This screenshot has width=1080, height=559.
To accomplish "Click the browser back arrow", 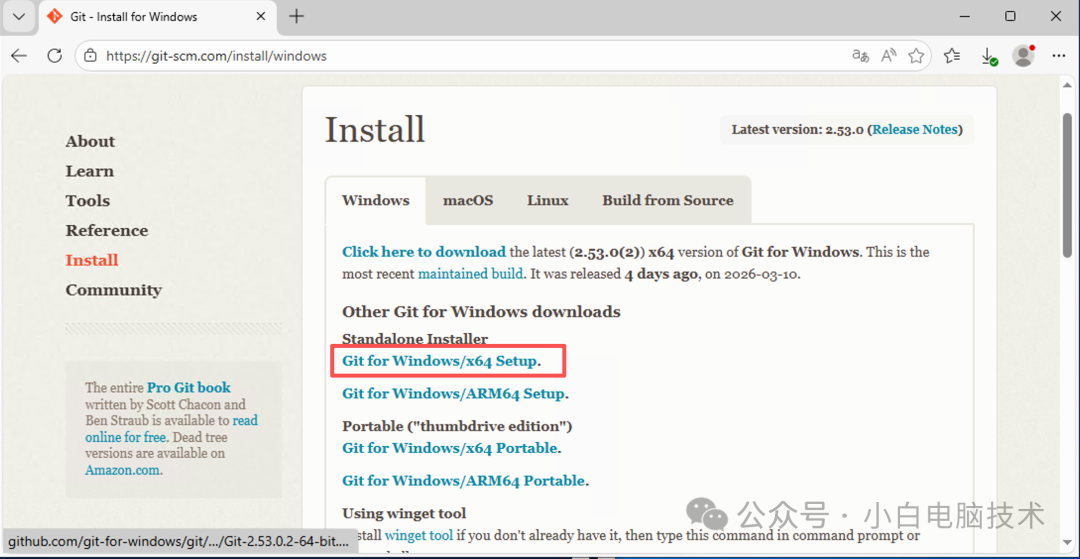I will click(x=19, y=56).
